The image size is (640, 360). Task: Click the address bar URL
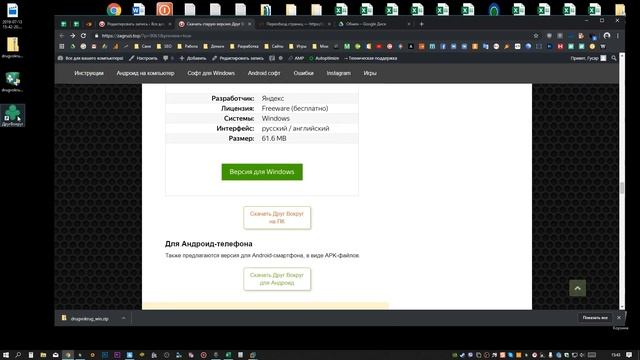coord(147,36)
